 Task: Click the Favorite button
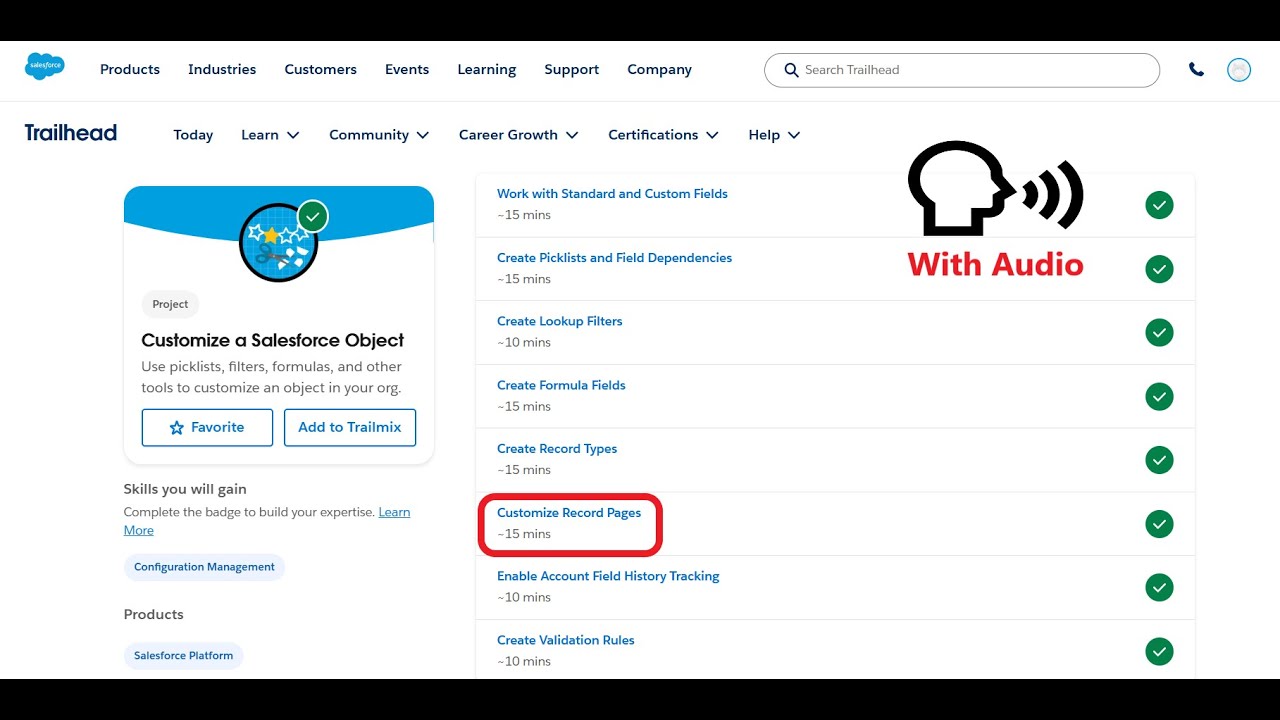[207, 427]
